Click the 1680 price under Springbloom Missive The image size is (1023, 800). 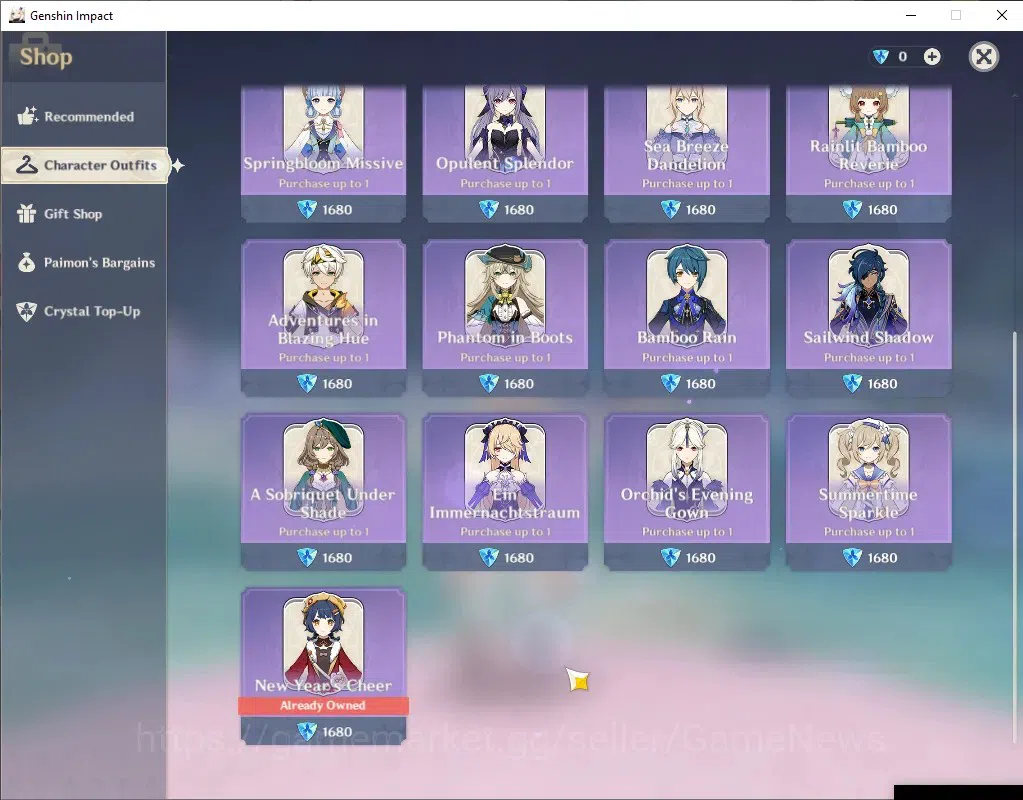tap(337, 209)
